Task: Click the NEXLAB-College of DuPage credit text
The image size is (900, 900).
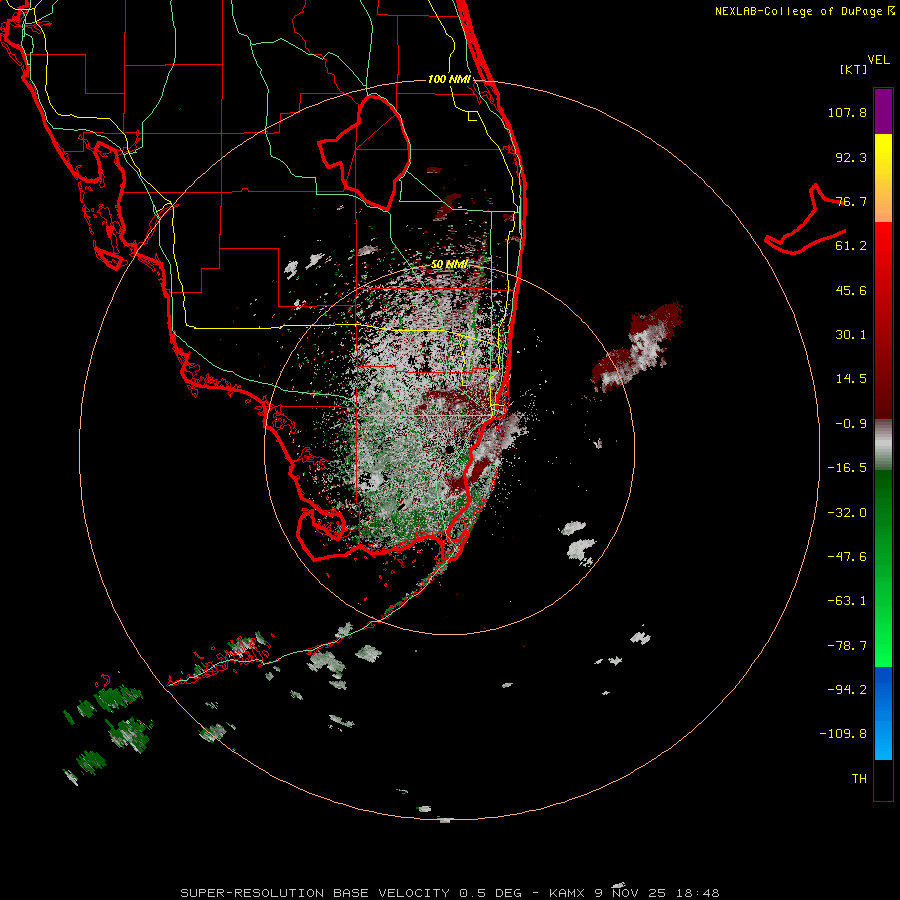Action: (x=804, y=11)
